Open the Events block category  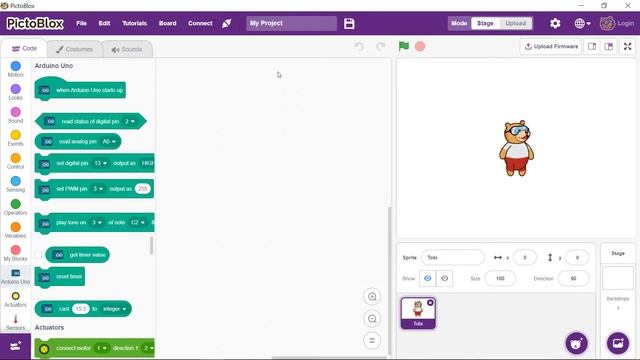[16, 138]
